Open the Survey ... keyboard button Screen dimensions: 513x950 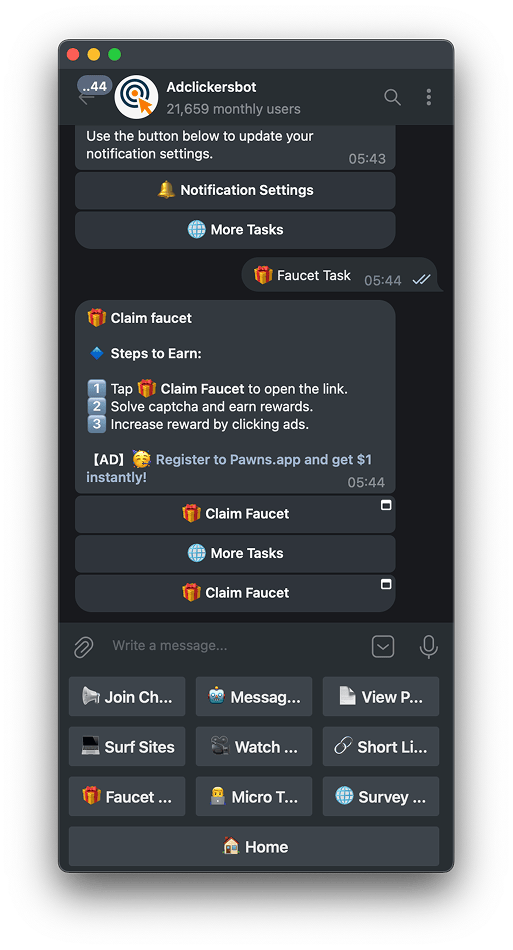click(x=380, y=796)
